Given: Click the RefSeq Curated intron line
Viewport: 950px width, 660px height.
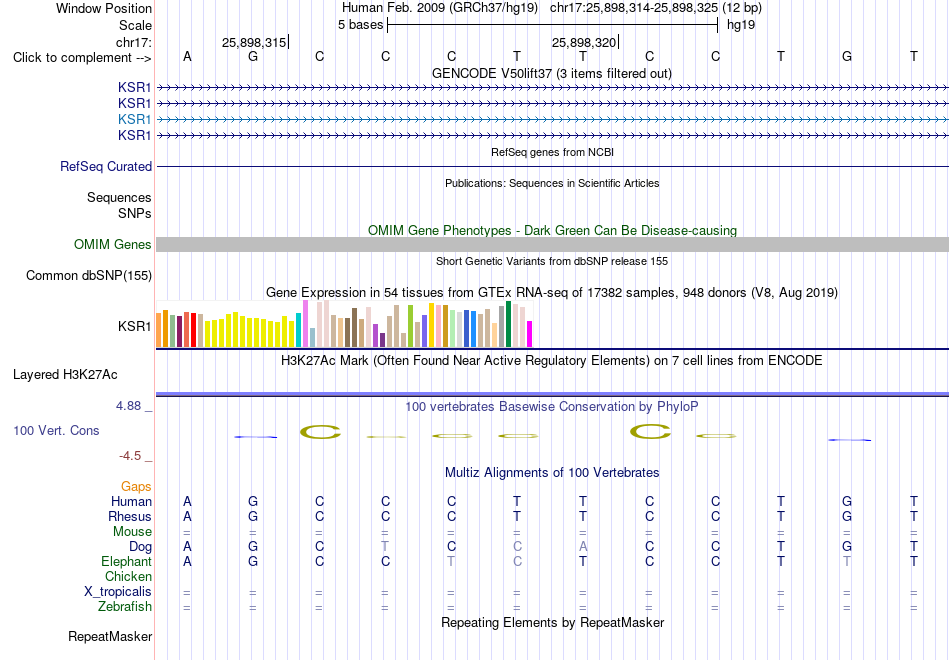Looking at the screenshot, I should 552,167.
